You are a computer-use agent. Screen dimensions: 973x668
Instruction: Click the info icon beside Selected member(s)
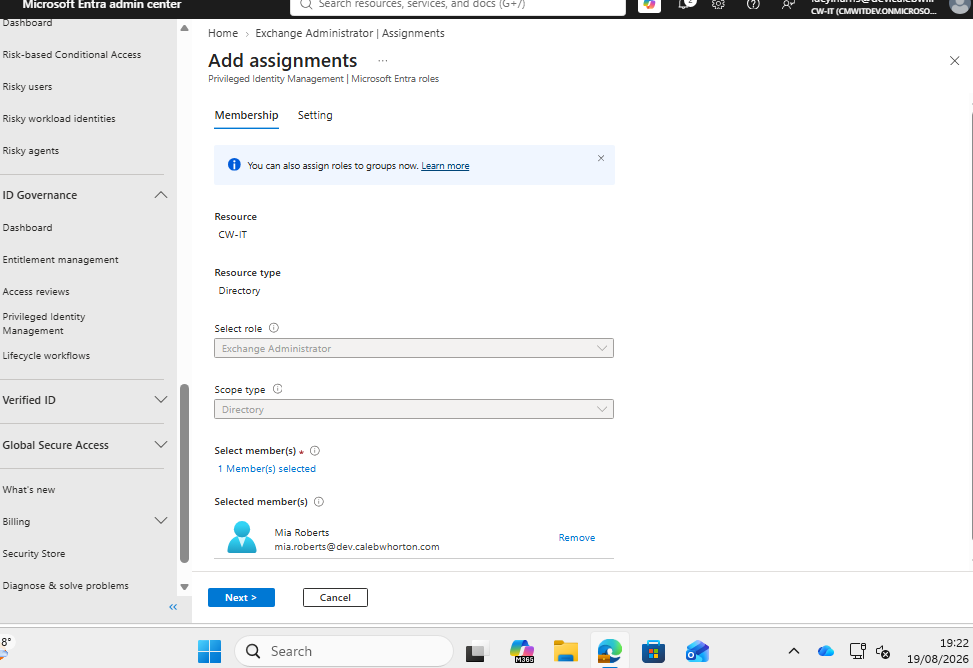tap(319, 502)
